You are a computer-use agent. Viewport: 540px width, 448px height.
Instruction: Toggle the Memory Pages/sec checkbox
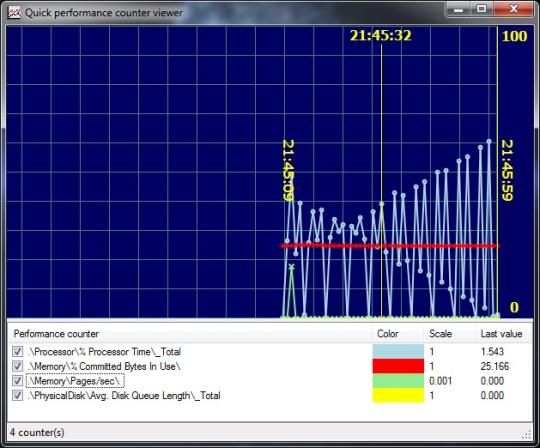click(x=18, y=381)
